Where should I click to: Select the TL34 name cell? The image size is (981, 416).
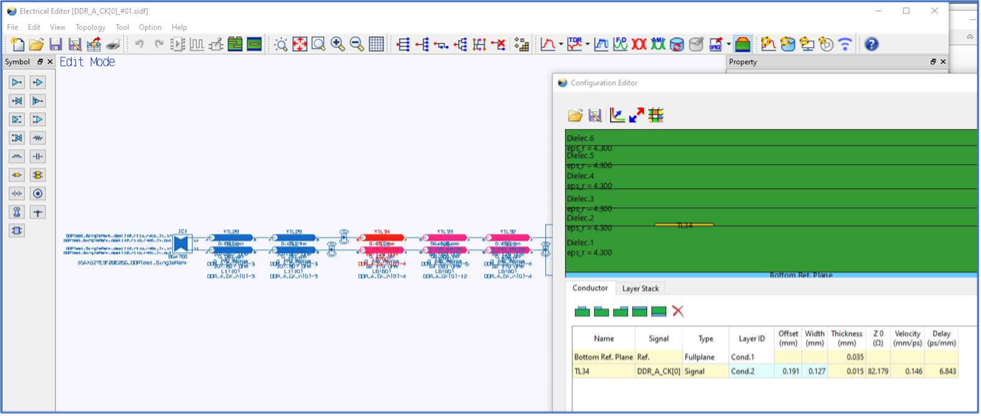[x=604, y=371]
